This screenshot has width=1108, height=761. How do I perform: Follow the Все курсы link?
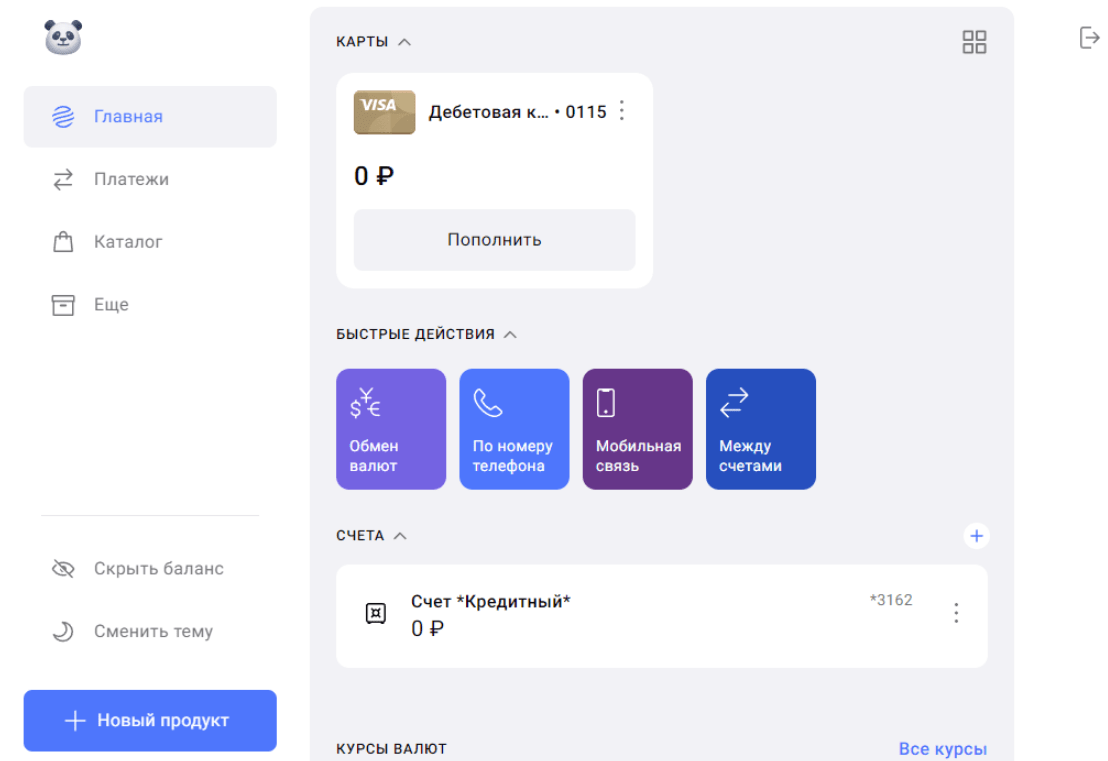(942, 749)
